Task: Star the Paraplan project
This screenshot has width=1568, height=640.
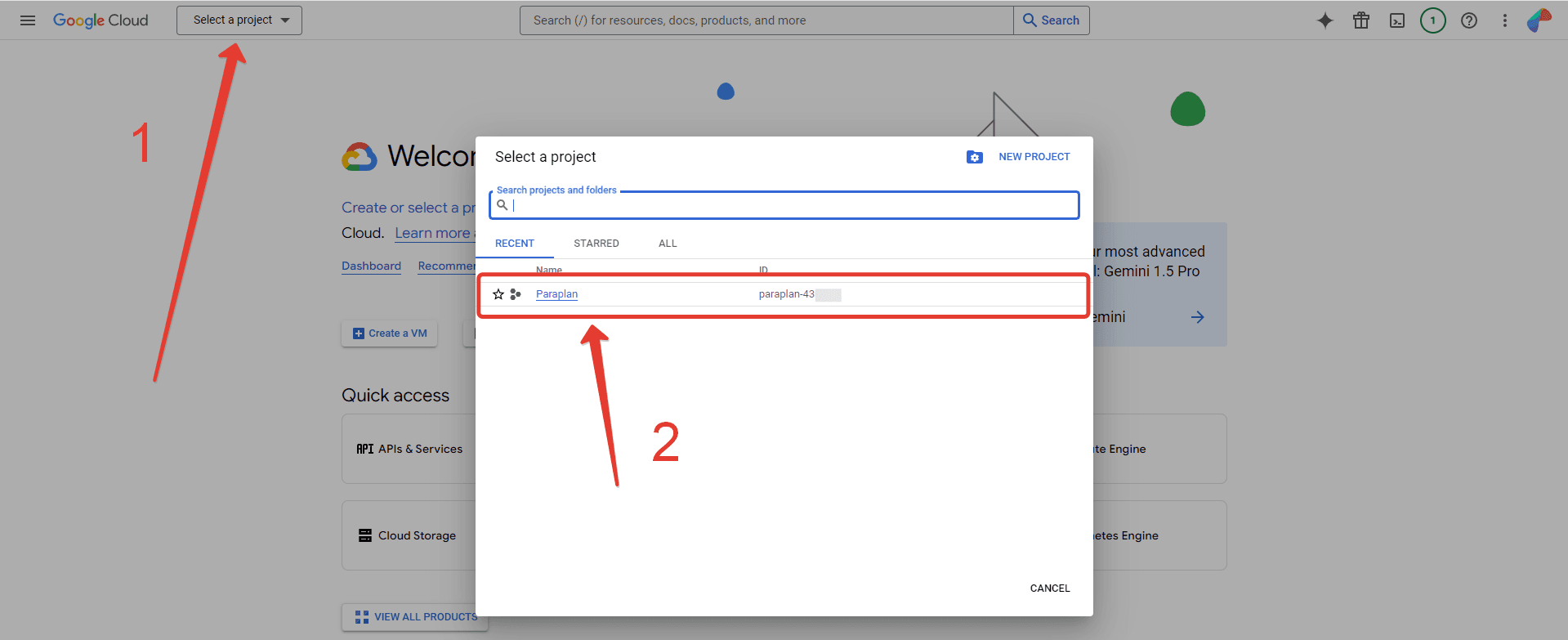Action: (x=498, y=294)
